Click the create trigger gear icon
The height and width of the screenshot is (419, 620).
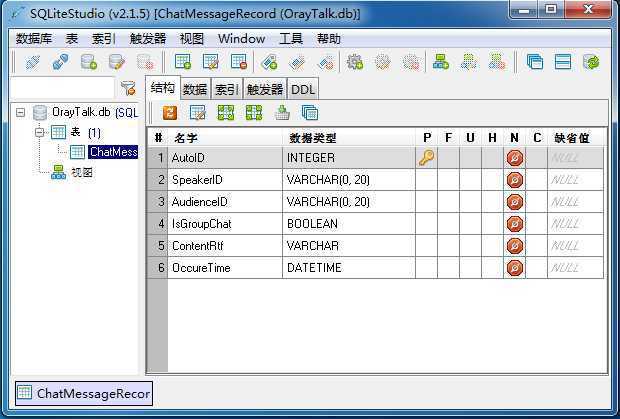355,62
